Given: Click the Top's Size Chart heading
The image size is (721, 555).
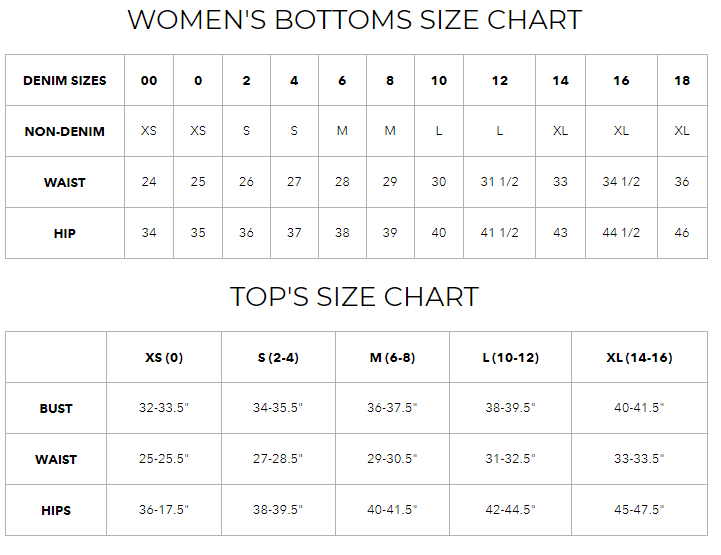Looking at the screenshot, I should [354, 297].
